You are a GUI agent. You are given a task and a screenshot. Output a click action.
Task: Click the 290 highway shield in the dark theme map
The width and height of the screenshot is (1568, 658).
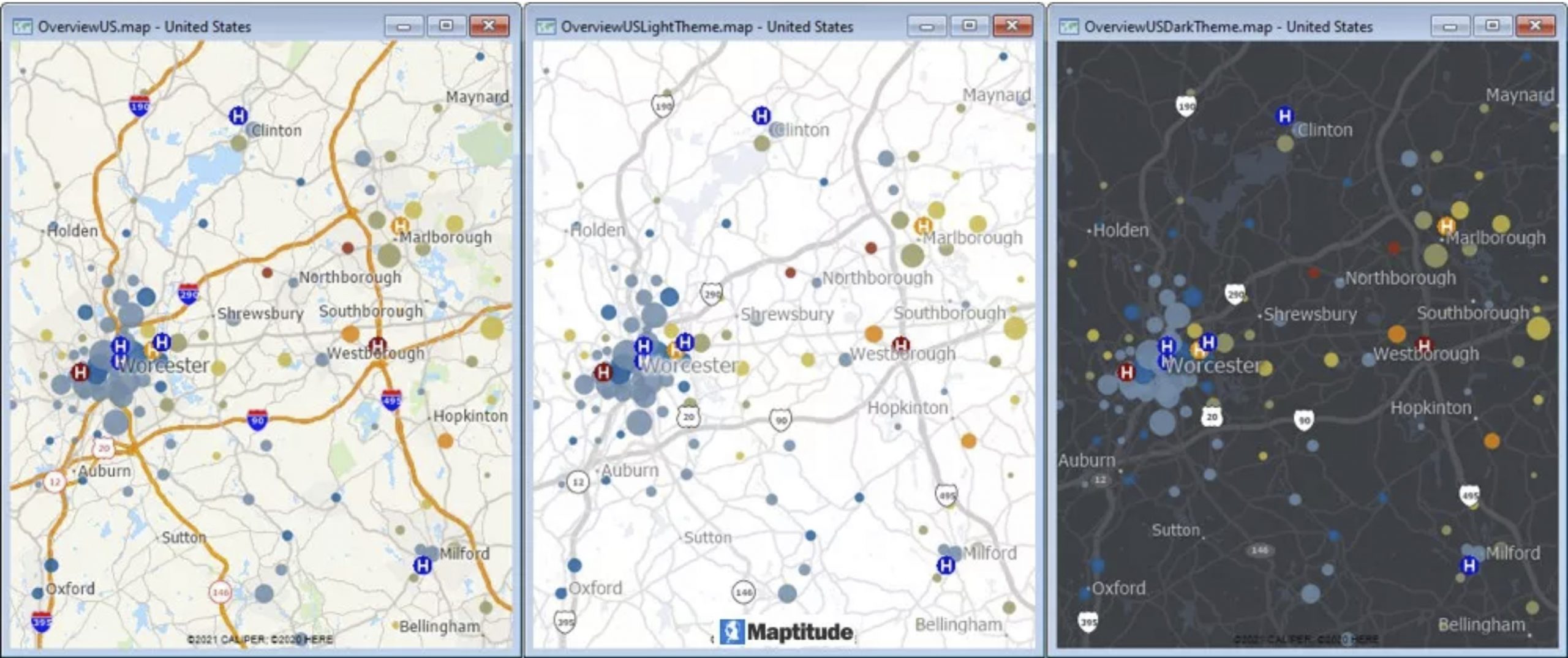pyautogui.click(x=1235, y=294)
